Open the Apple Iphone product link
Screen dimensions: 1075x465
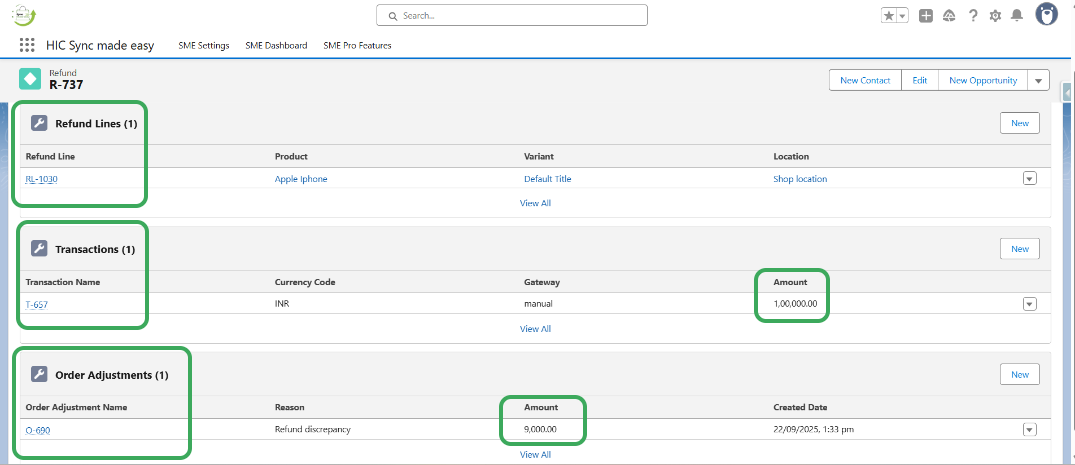click(301, 179)
